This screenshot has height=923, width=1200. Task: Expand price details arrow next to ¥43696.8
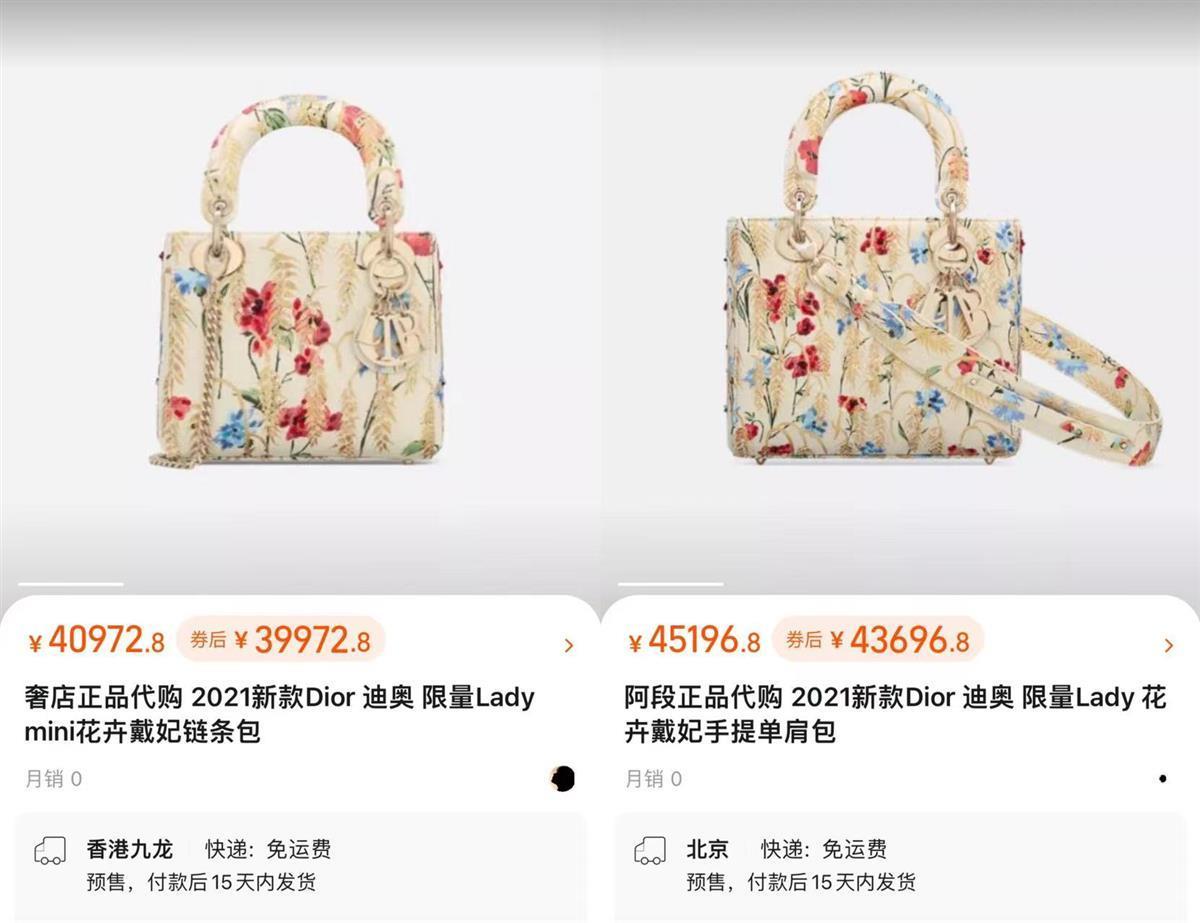[1169, 646]
